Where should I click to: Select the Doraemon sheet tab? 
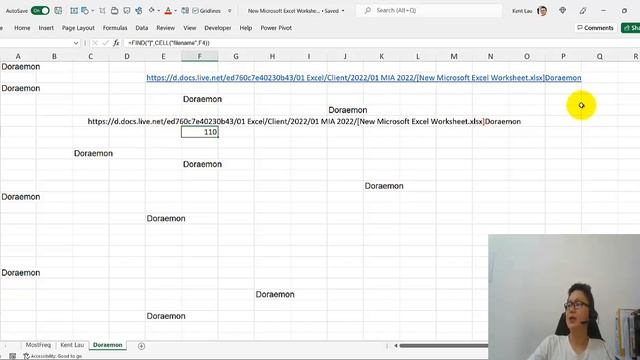(x=107, y=345)
